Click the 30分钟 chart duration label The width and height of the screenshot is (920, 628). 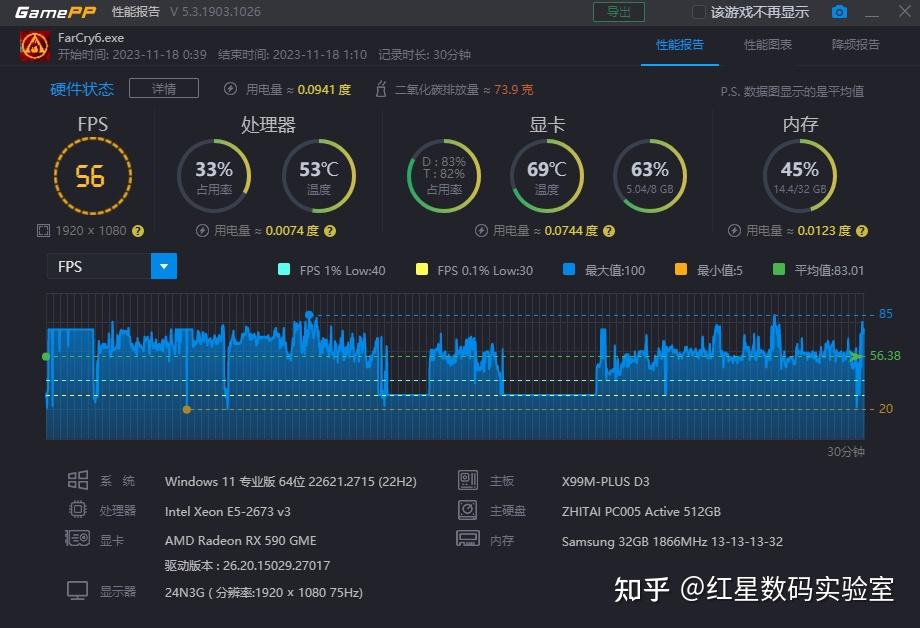(x=845, y=451)
